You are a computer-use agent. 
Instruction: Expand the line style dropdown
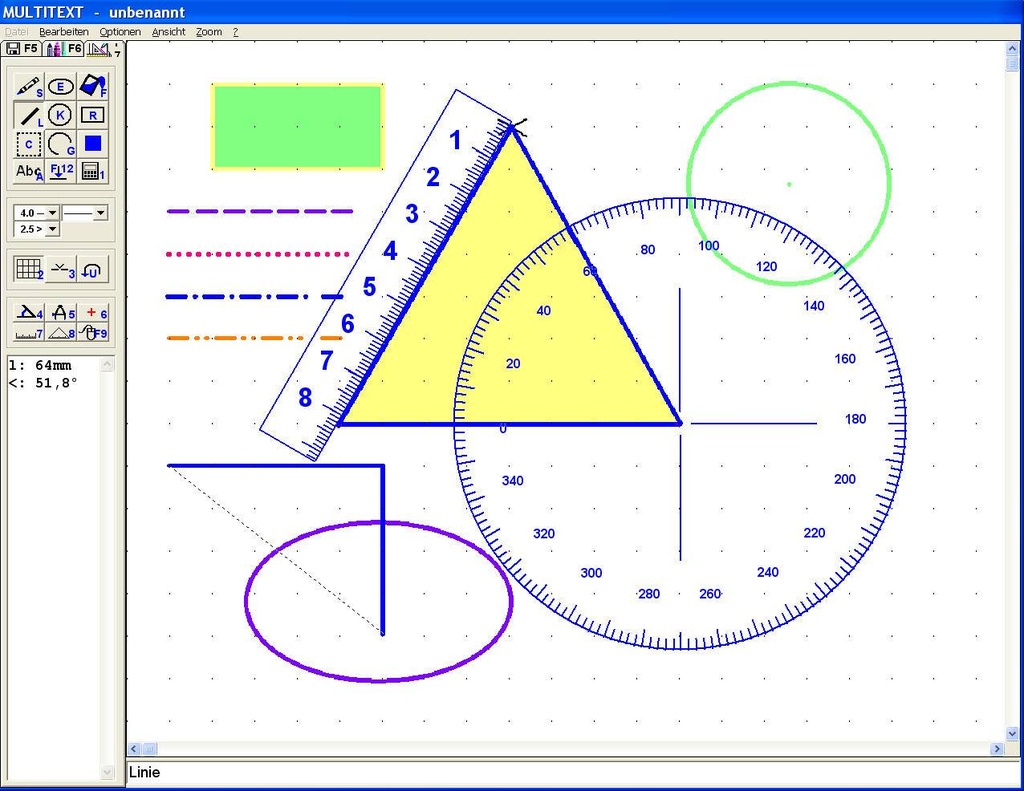100,213
